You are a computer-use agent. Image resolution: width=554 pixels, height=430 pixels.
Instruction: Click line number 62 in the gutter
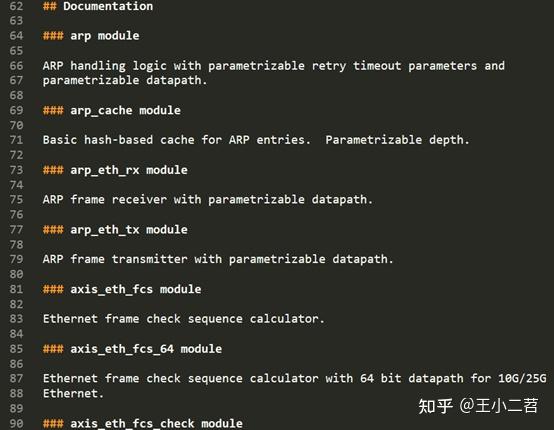point(16,6)
